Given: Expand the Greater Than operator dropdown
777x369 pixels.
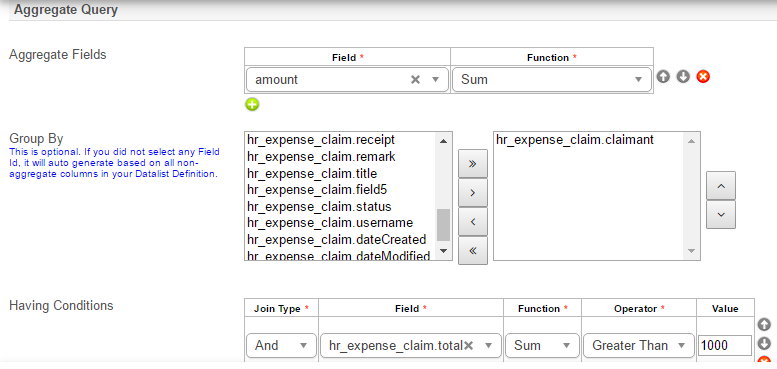Looking at the screenshot, I should (639, 345).
